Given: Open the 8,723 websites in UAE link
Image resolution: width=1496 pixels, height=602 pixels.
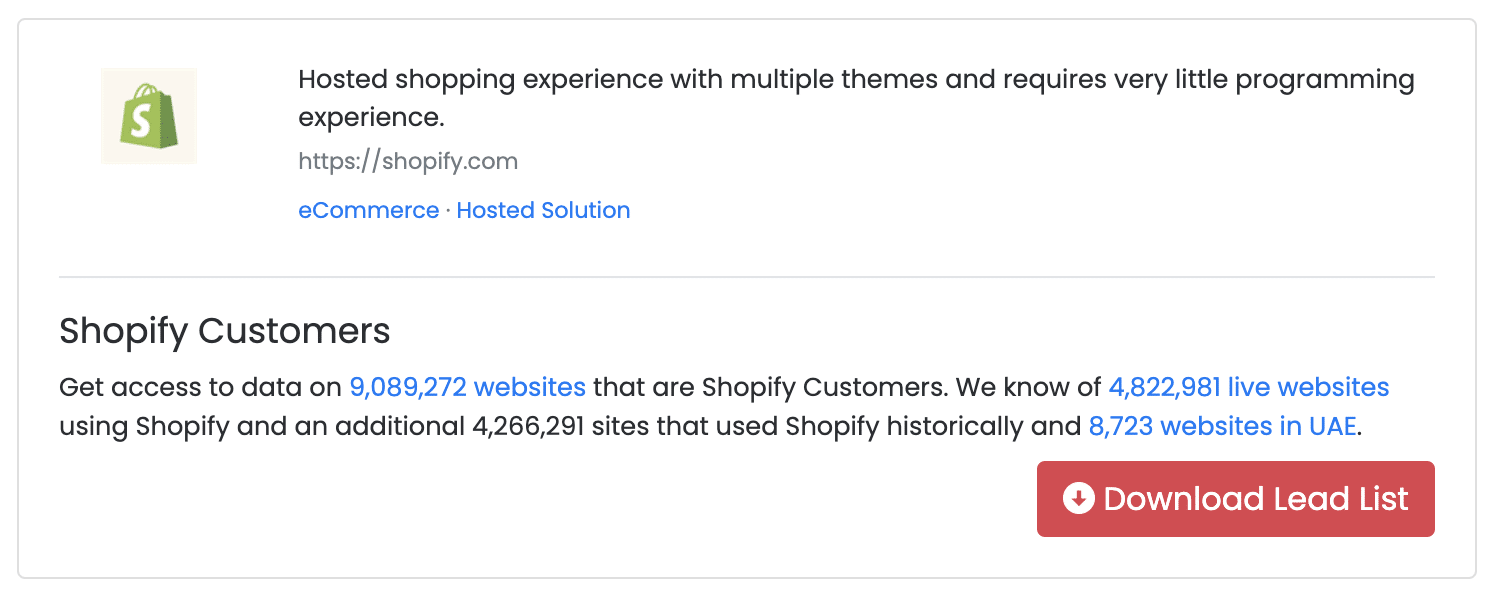Looking at the screenshot, I should pos(1221,427).
